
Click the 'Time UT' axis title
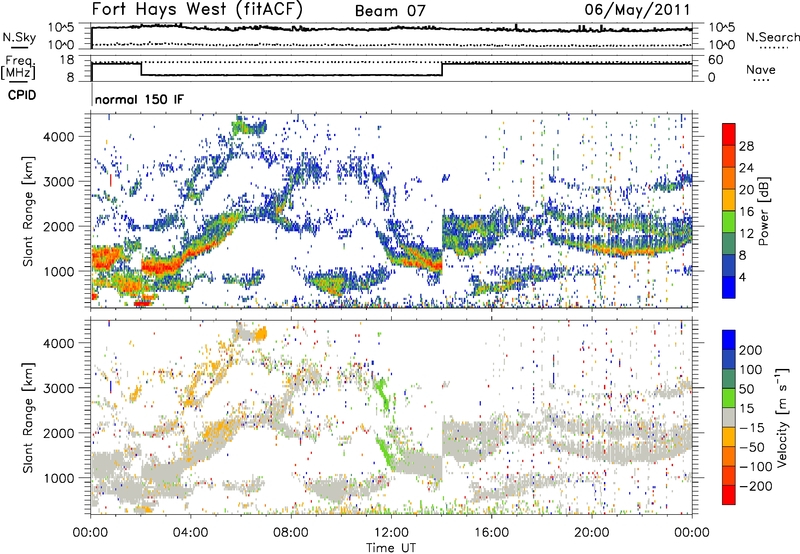(391, 548)
